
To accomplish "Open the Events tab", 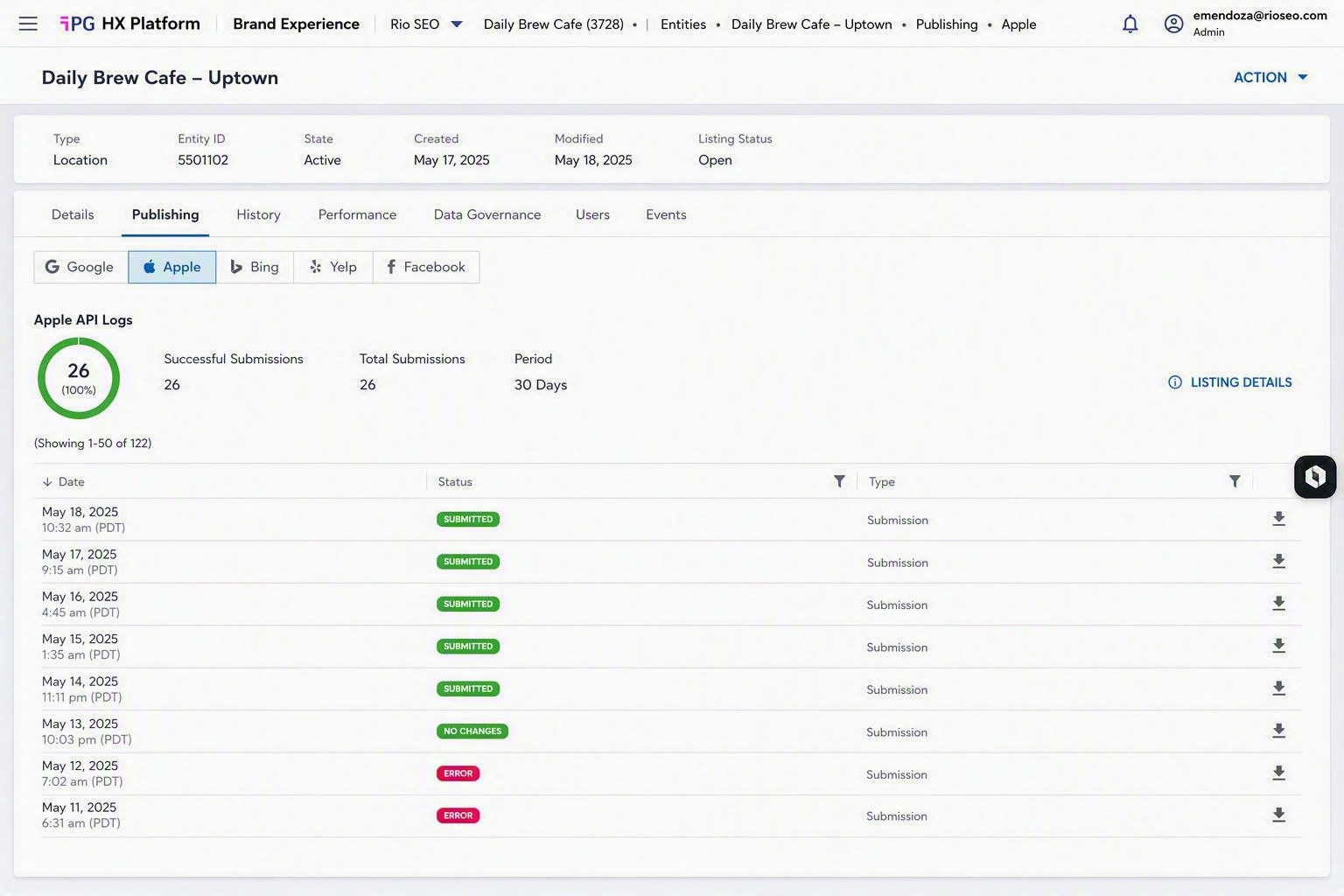I will pyautogui.click(x=666, y=214).
